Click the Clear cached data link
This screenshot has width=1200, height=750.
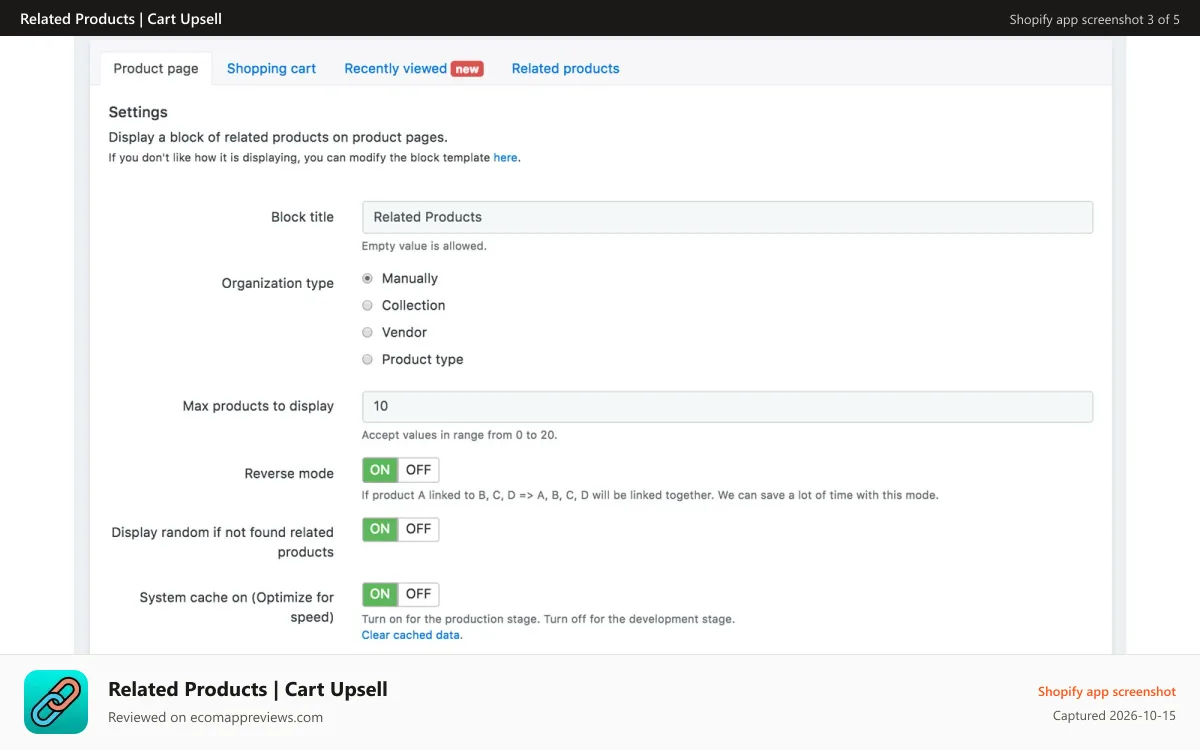click(x=411, y=635)
